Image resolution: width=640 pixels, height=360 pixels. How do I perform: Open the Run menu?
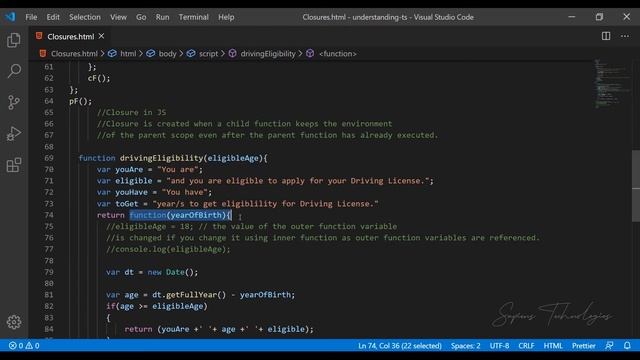(162, 17)
